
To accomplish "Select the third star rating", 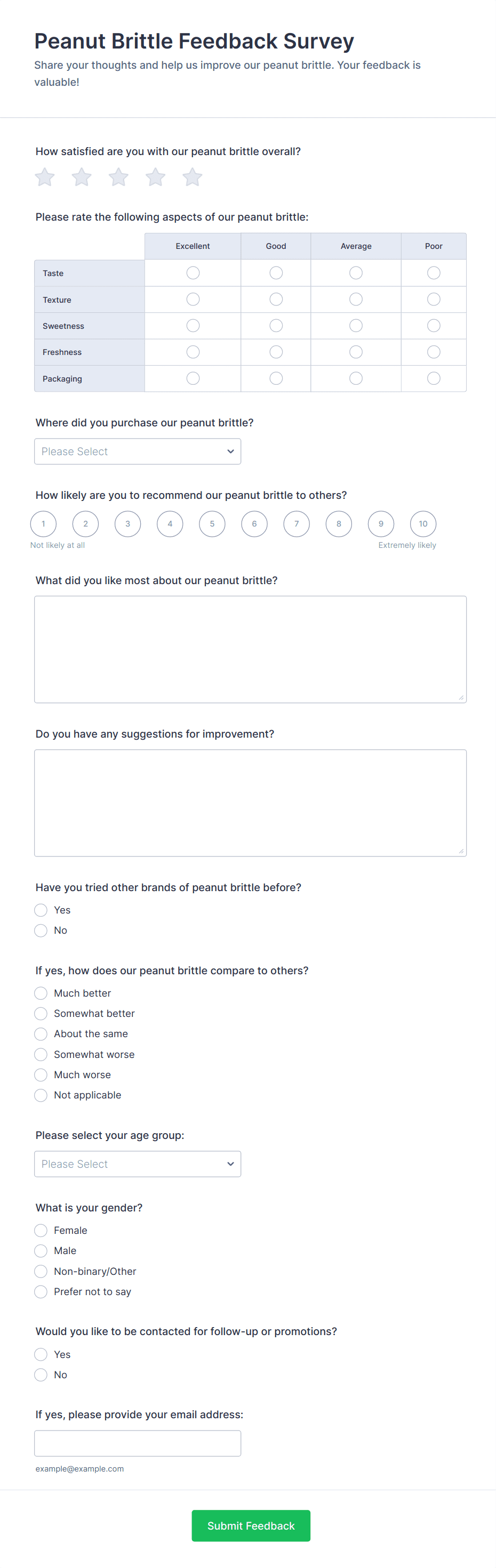I will (x=118, y=177).
